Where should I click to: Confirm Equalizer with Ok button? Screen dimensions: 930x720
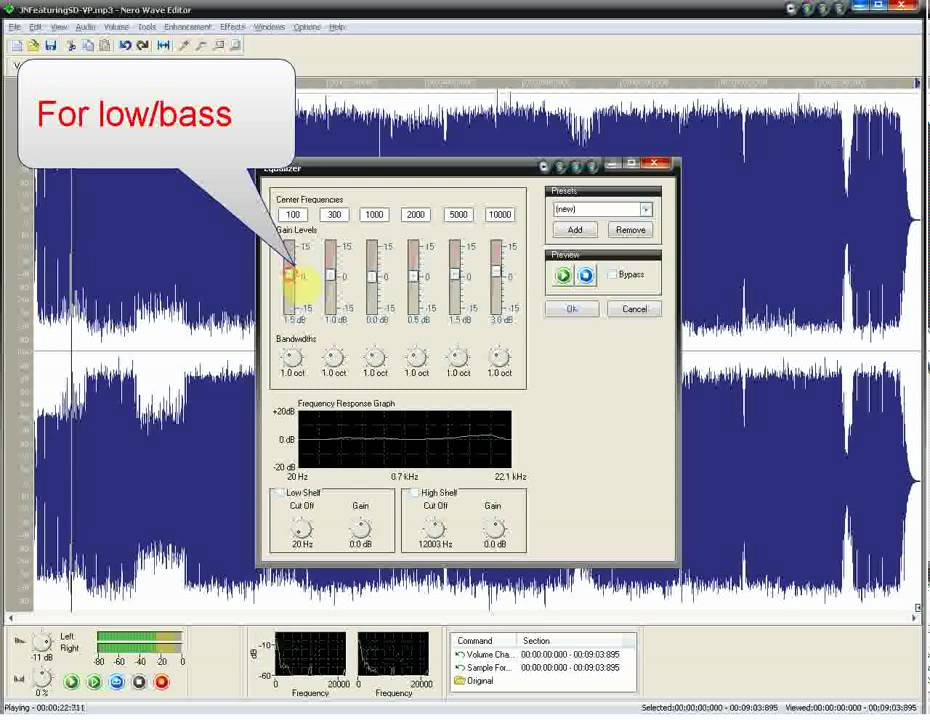[571, 309]
